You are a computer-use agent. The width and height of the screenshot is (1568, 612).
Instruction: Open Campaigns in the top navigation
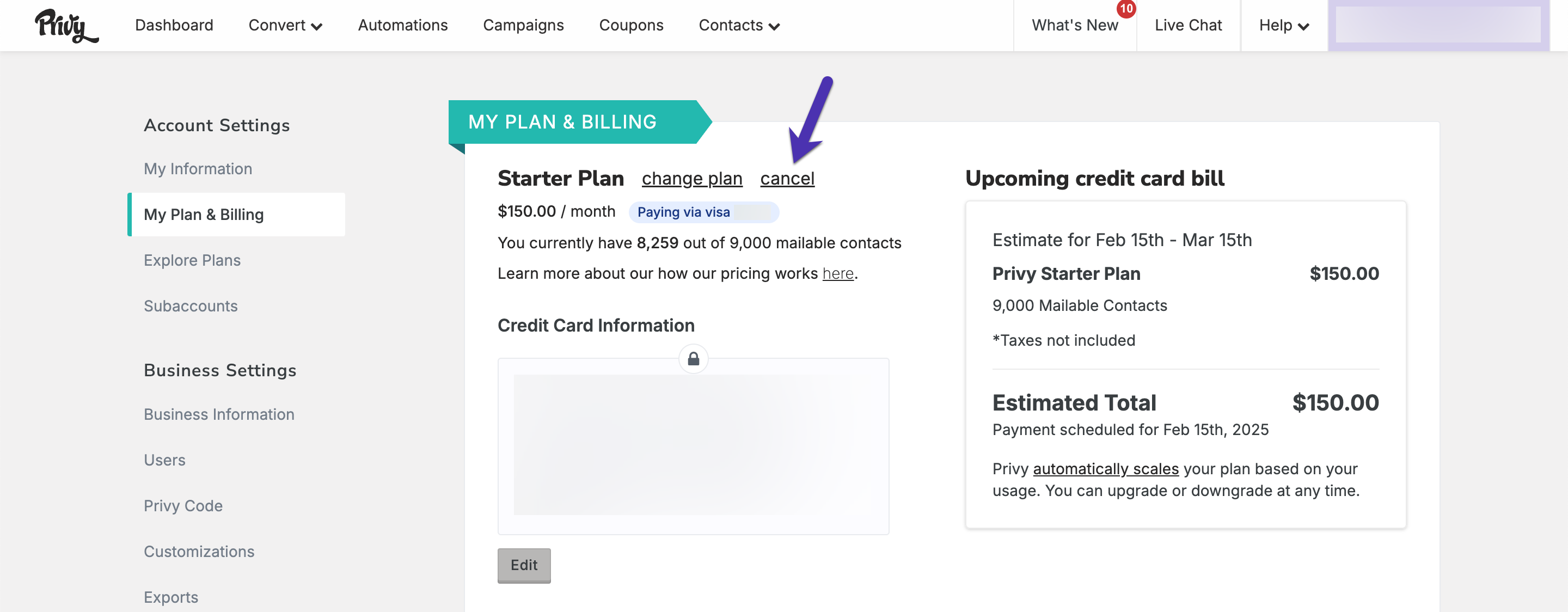(x=523, y=26)
